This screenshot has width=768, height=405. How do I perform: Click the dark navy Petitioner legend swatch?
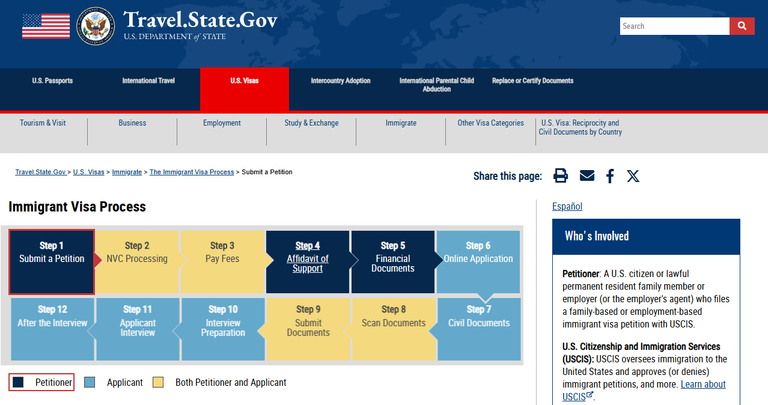[x=18, y=382]
